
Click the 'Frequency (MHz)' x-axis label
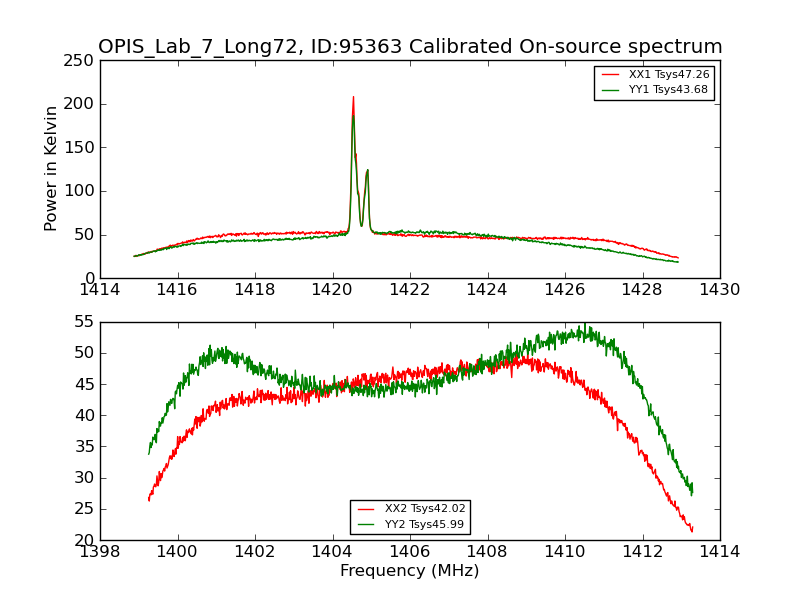pyautogui.click(x=410, y=571)
